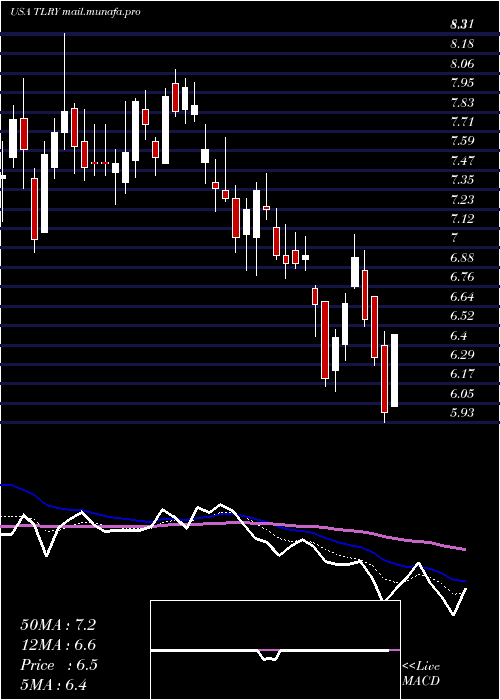Click the USA TLRY mail.munafa.pro header text
500x700 pixels.
tap(75, 12)
